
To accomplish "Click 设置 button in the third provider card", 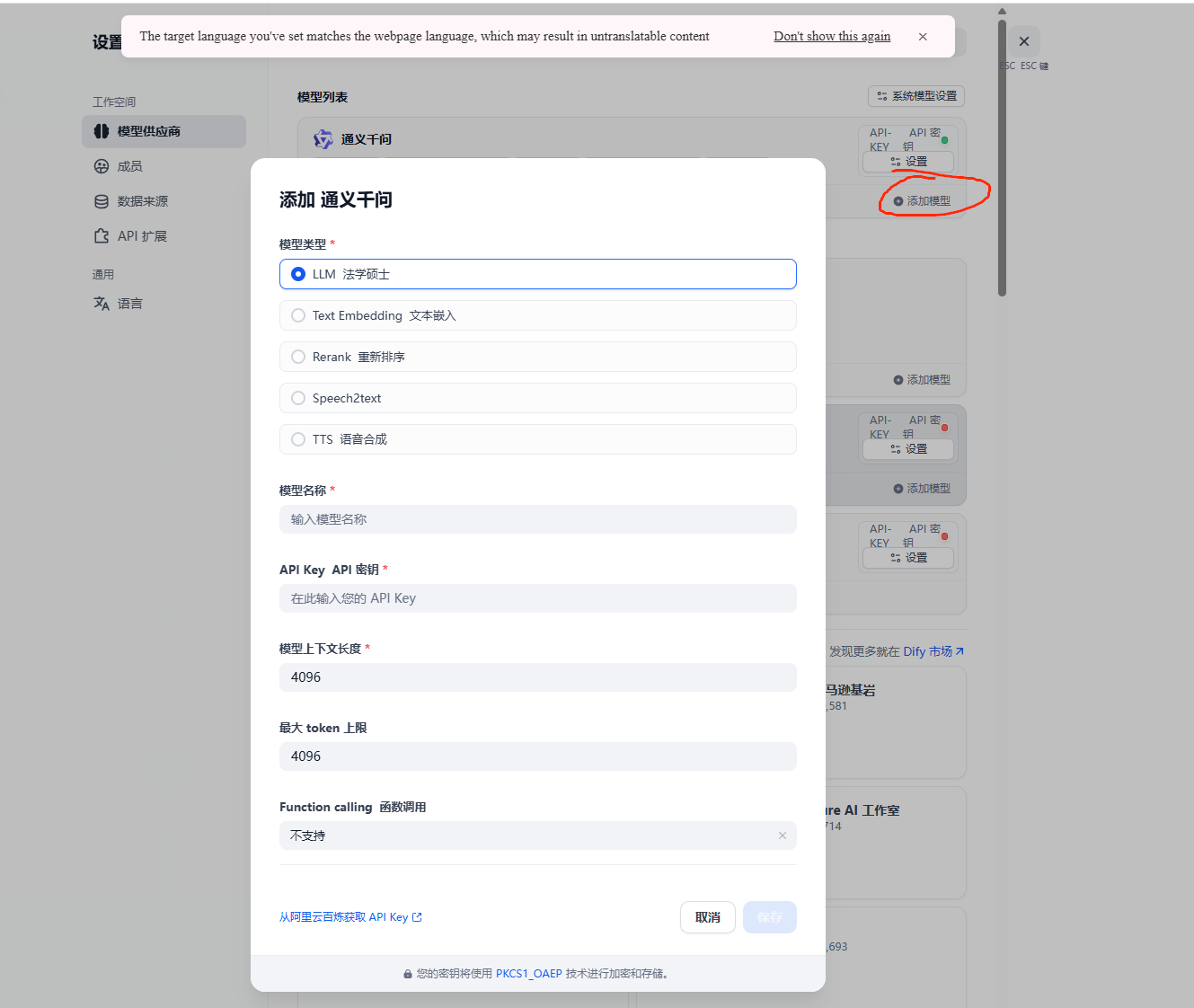I will (x=908, y=449).
